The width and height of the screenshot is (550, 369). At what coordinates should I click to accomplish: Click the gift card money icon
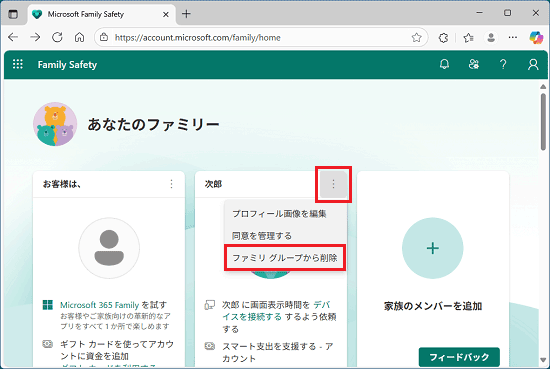[48, 344]
